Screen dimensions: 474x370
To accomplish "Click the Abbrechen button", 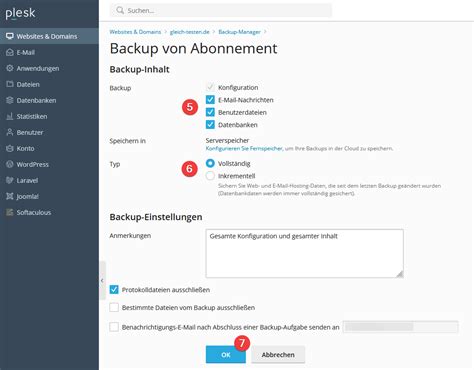I will (278, 355).
